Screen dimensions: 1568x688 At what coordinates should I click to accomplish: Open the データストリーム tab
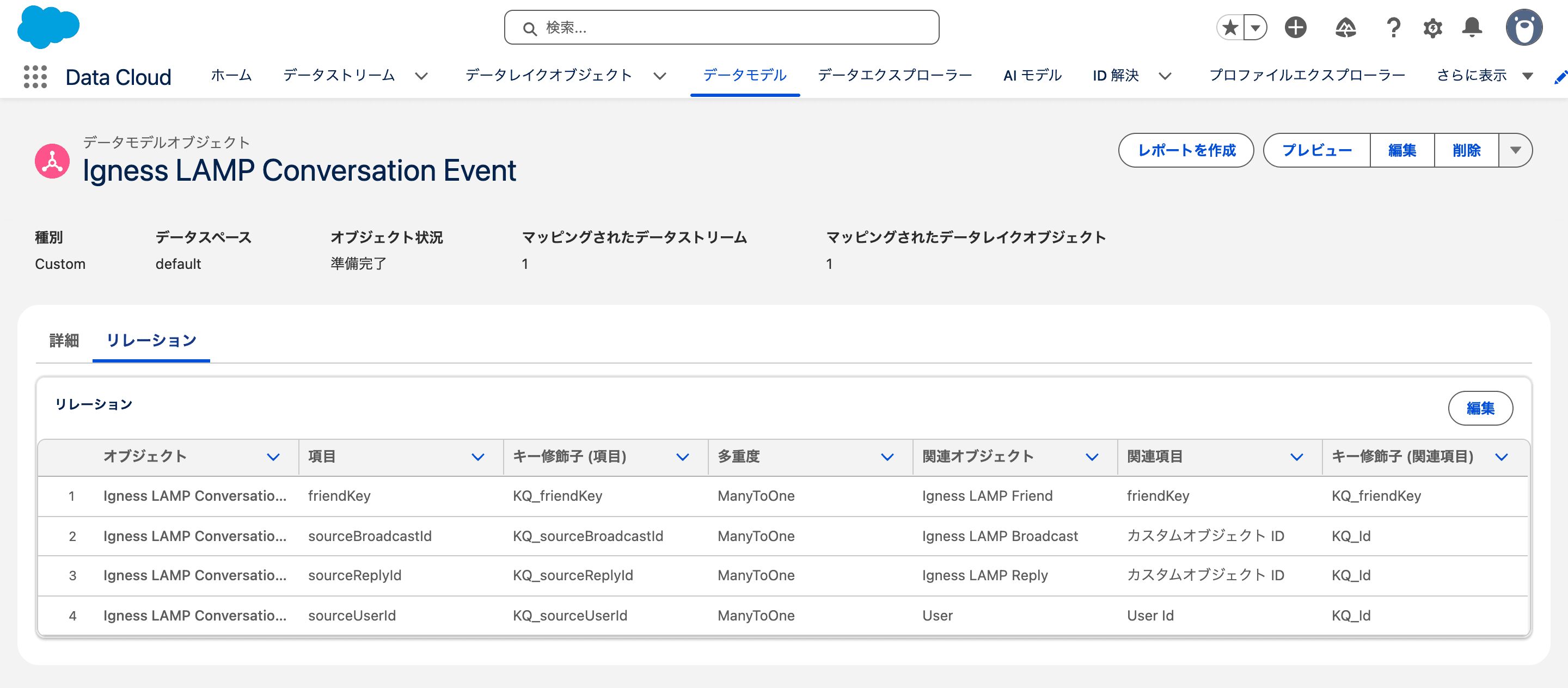[339, 76]
